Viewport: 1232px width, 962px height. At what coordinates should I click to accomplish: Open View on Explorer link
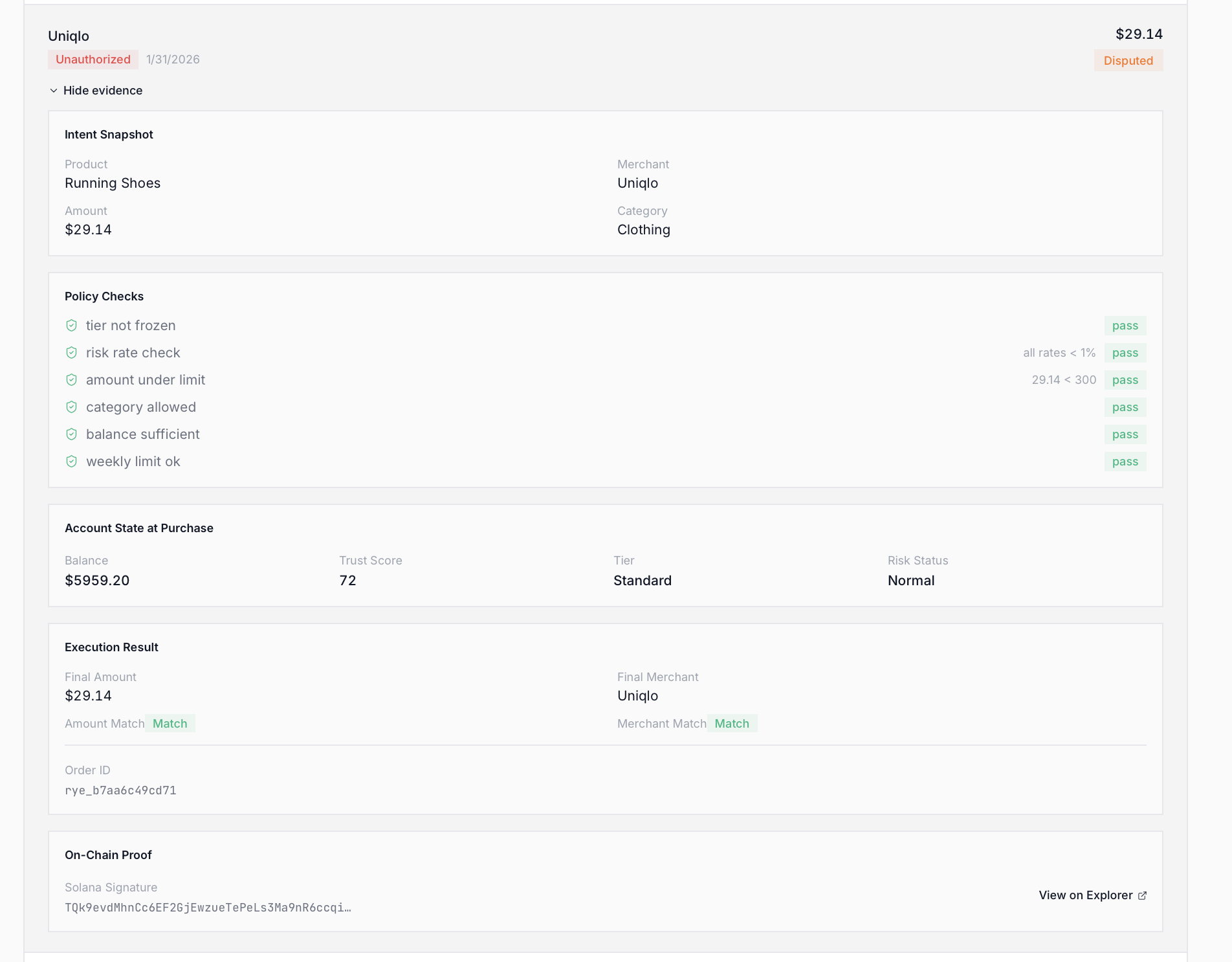click(x=1092, y=895)
